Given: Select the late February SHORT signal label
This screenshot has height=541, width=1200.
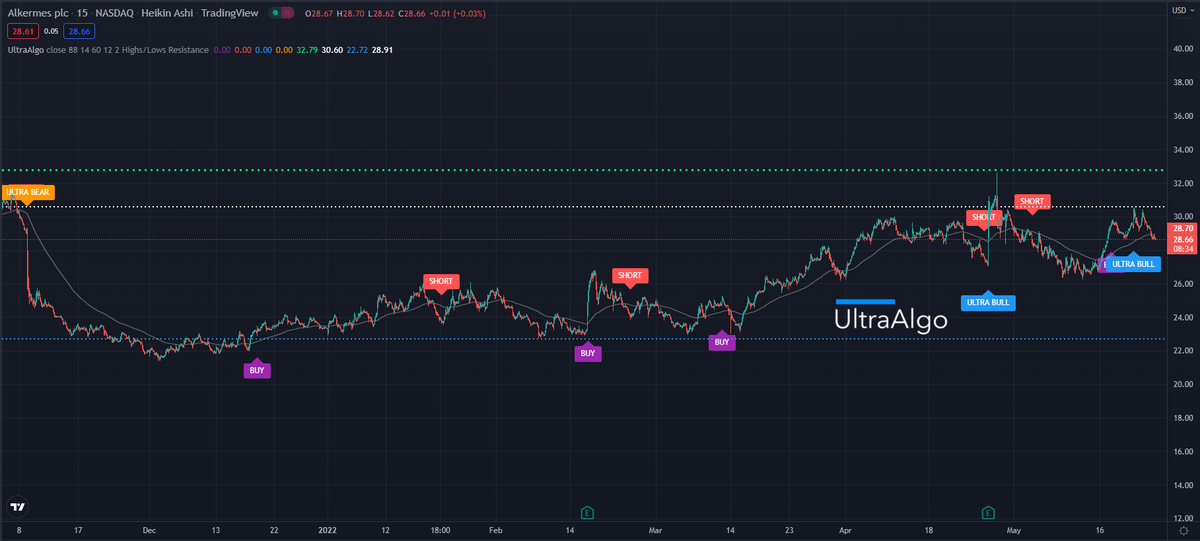Looking at the screenshot, I should [630, 276].
